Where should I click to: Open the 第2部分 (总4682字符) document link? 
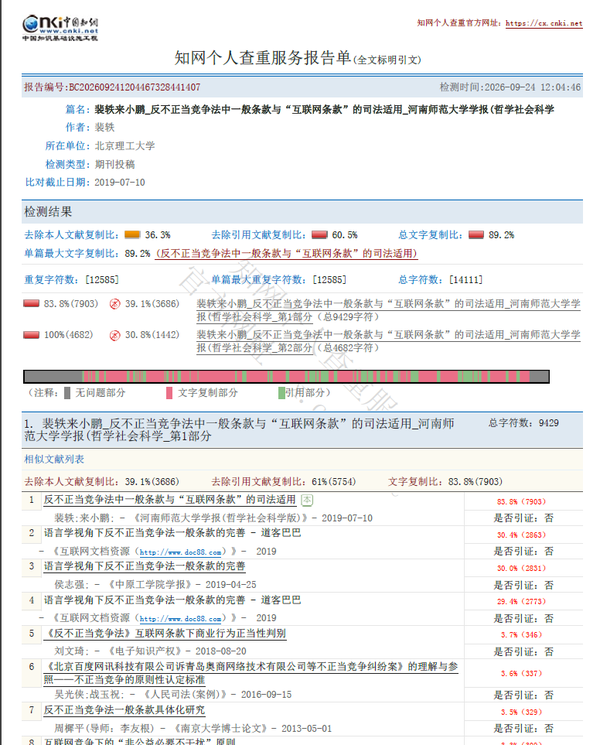[388, 341]
